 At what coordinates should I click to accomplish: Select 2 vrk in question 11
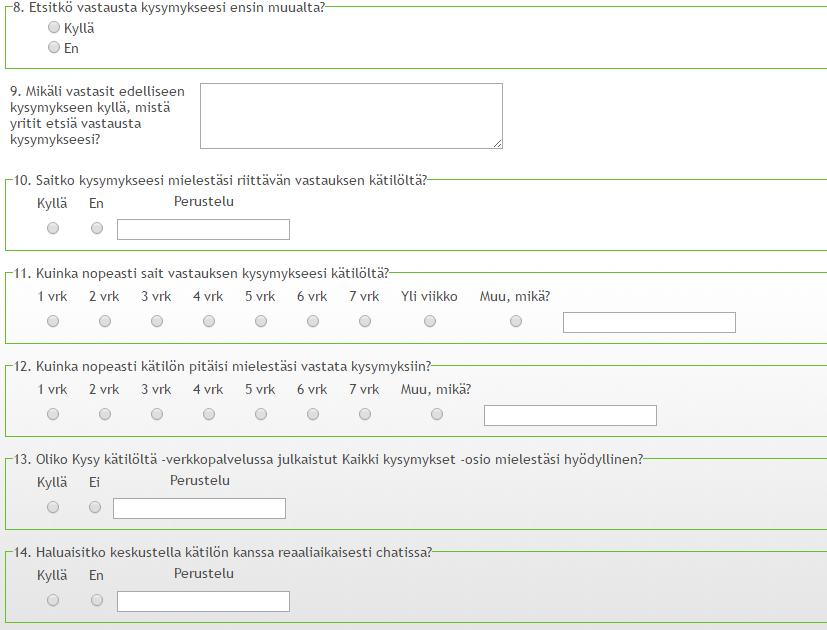(105, 321)
